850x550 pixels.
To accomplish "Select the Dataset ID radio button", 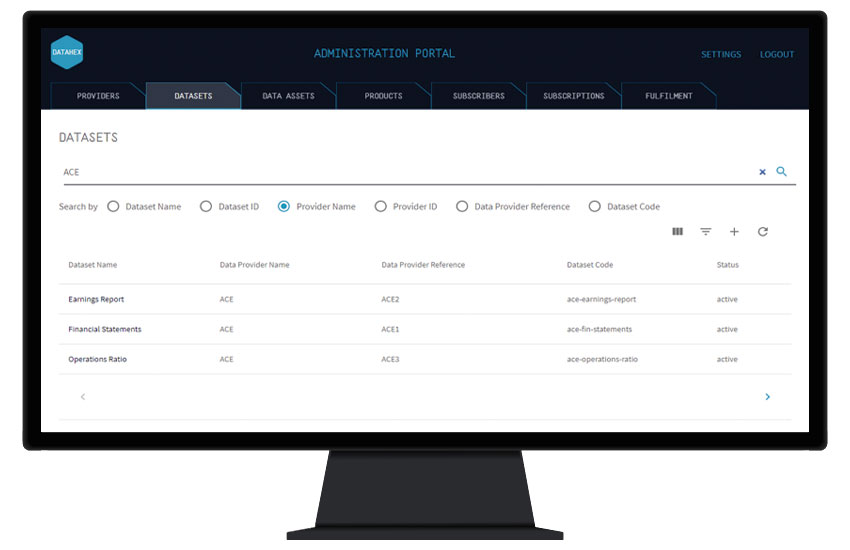I will click(206, 206).
